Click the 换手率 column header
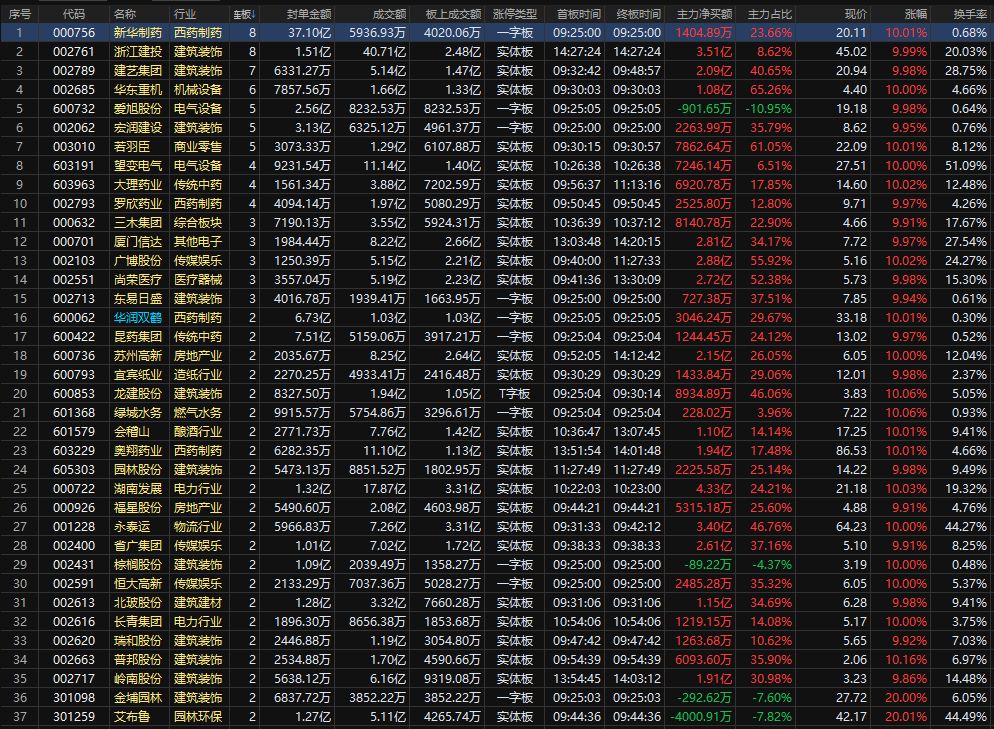 coord(970,14)
